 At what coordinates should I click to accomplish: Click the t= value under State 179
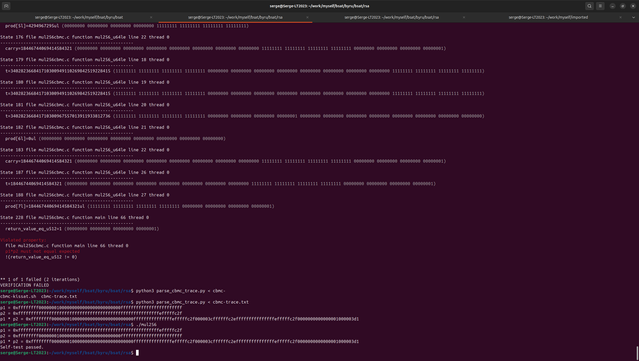(245, 71)
